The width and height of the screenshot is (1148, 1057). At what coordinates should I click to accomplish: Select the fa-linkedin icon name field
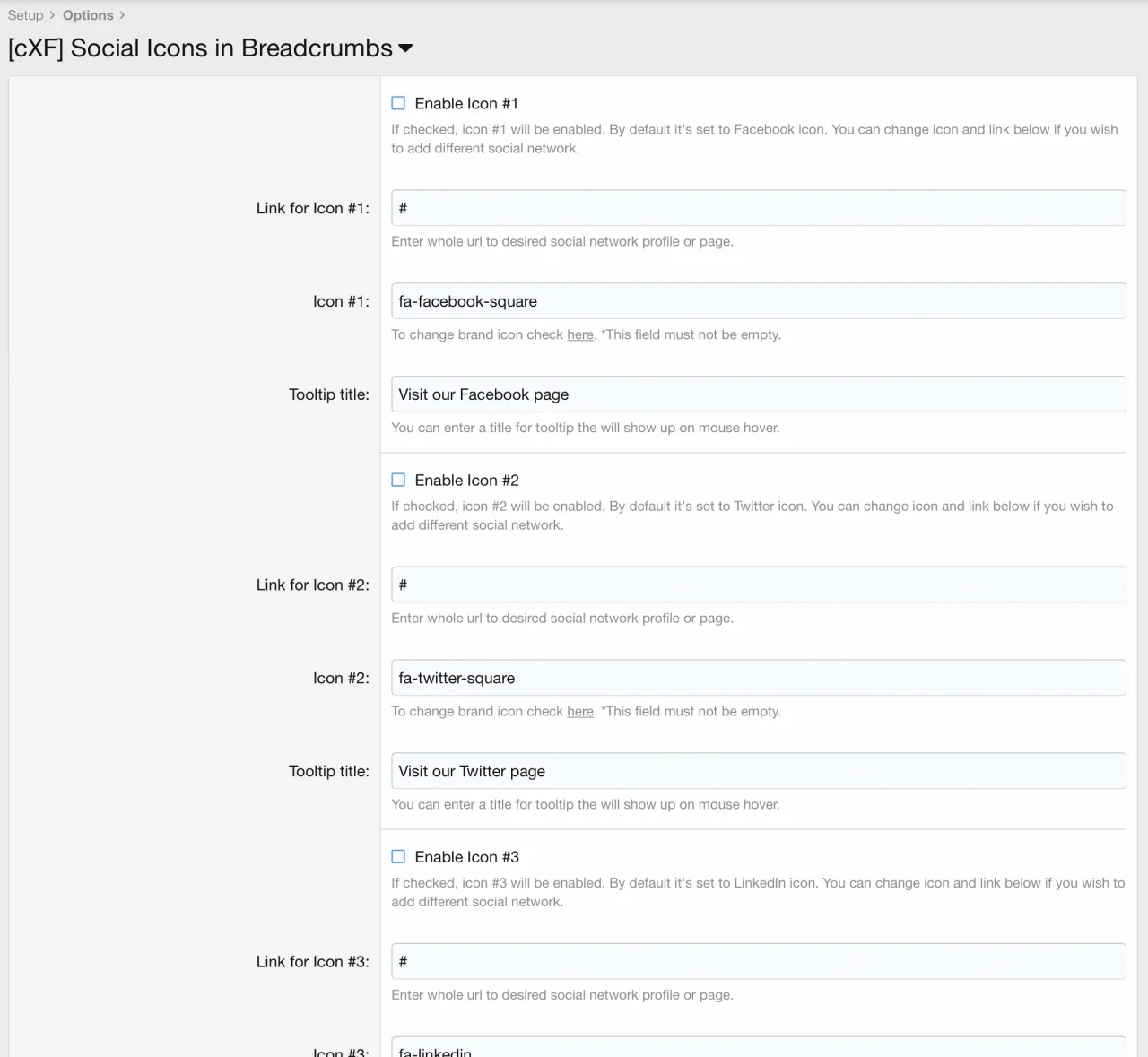(x=758, y=1049)
